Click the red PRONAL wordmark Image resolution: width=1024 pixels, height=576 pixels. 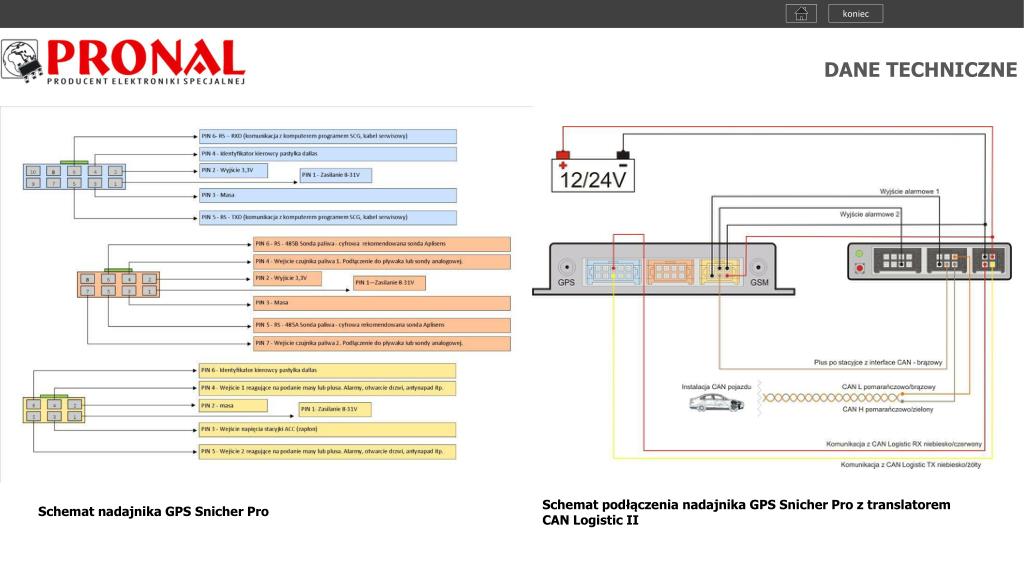click(146, 57)
